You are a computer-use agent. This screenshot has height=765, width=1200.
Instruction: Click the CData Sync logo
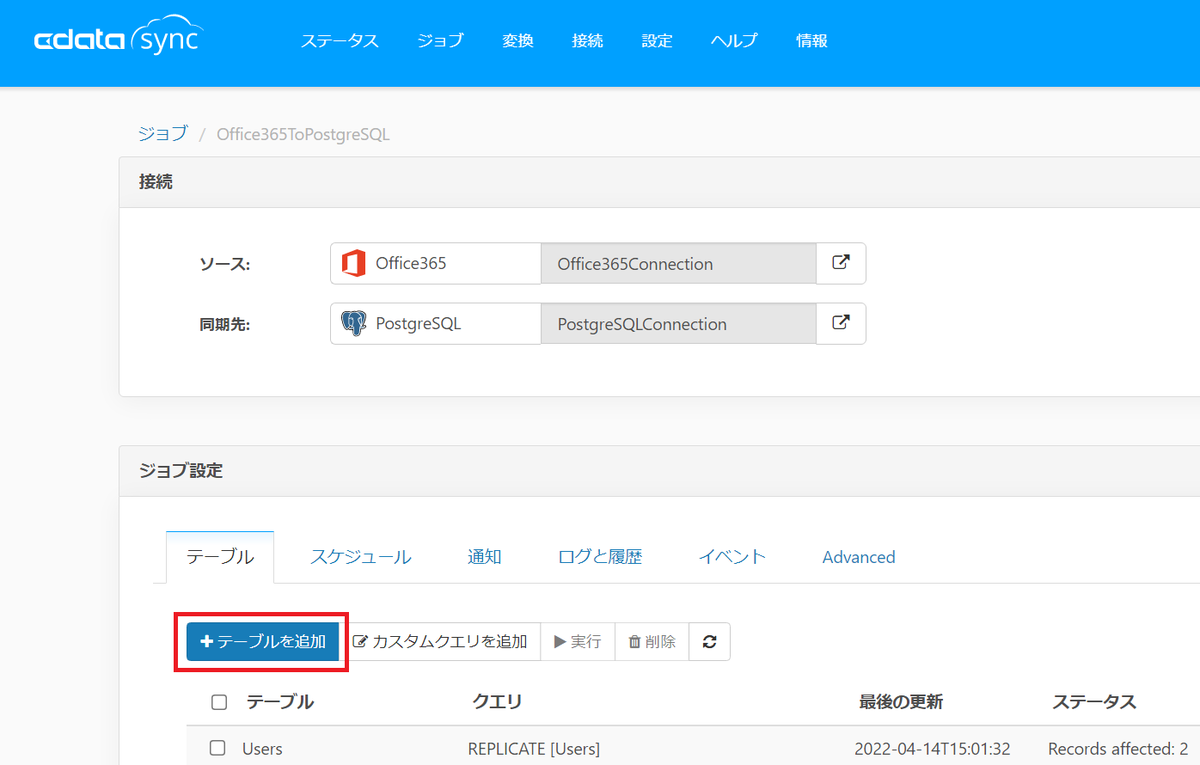(118, 41)
